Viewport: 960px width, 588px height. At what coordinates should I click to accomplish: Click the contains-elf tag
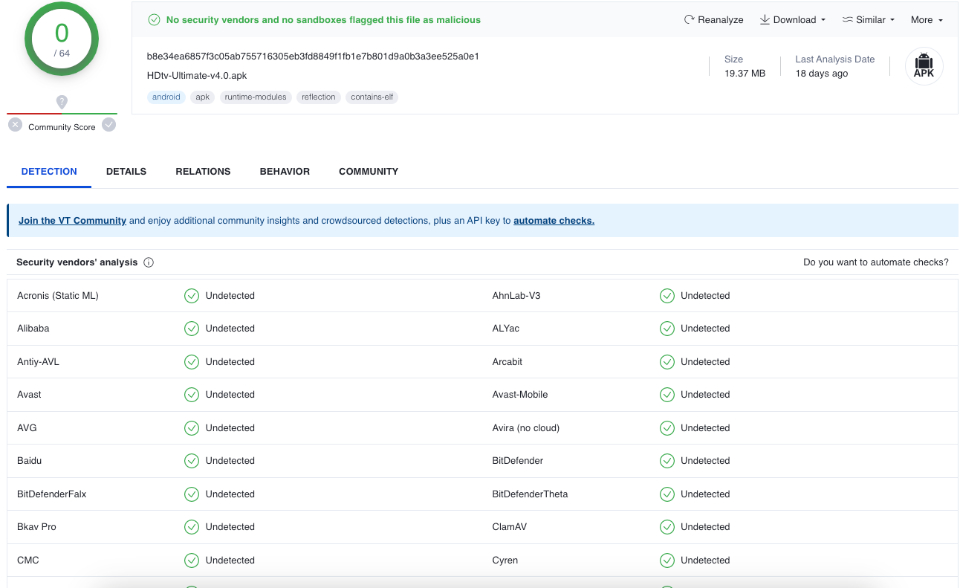(x=372, y=97)
